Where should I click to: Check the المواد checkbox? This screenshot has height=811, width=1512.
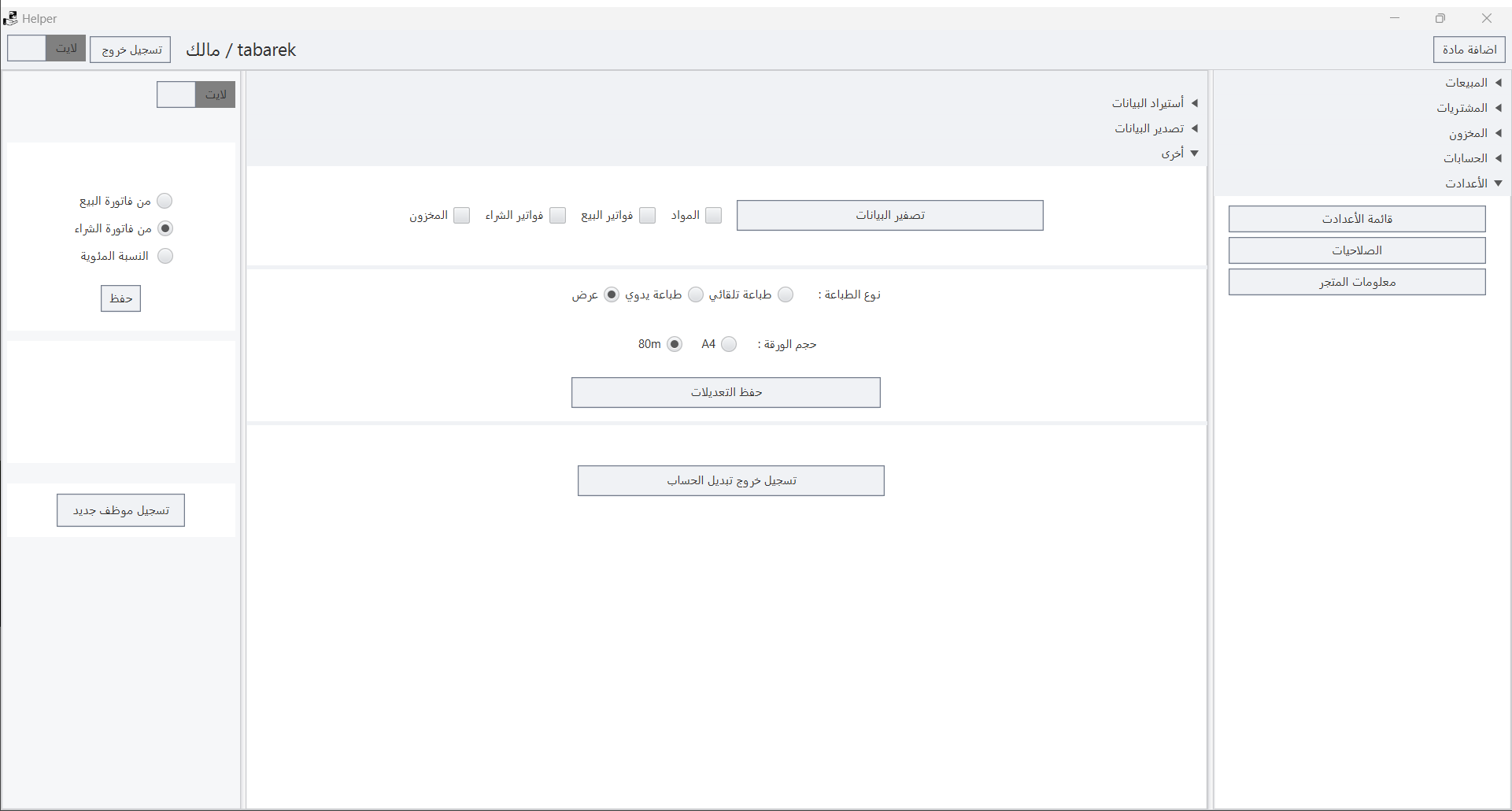(x=713, y=216)
